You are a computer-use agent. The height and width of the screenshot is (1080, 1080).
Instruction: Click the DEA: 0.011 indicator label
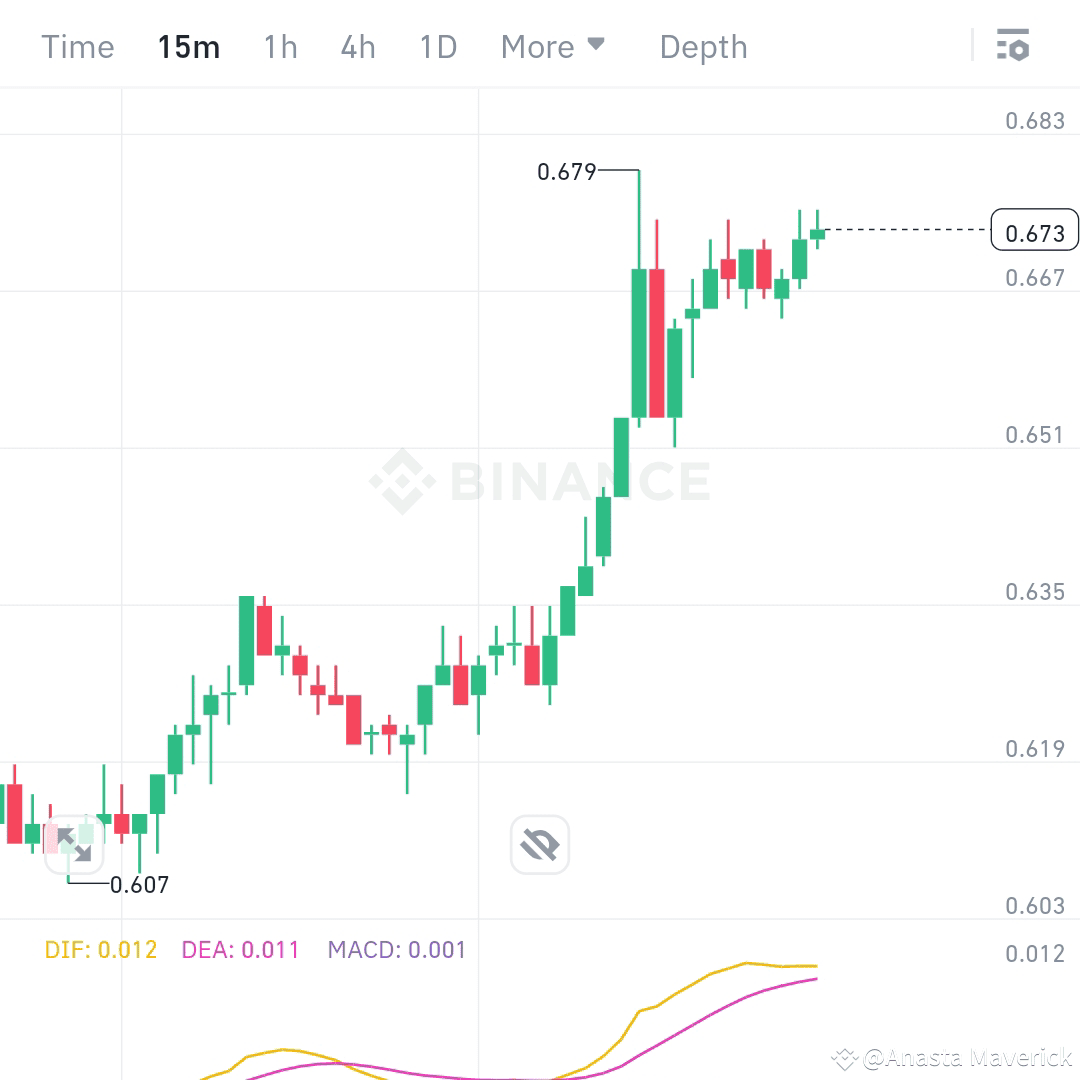(240, 949)
